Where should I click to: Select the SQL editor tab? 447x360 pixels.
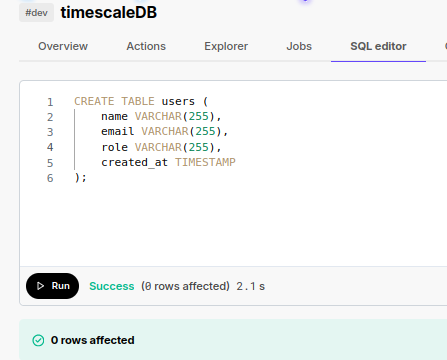378,46
